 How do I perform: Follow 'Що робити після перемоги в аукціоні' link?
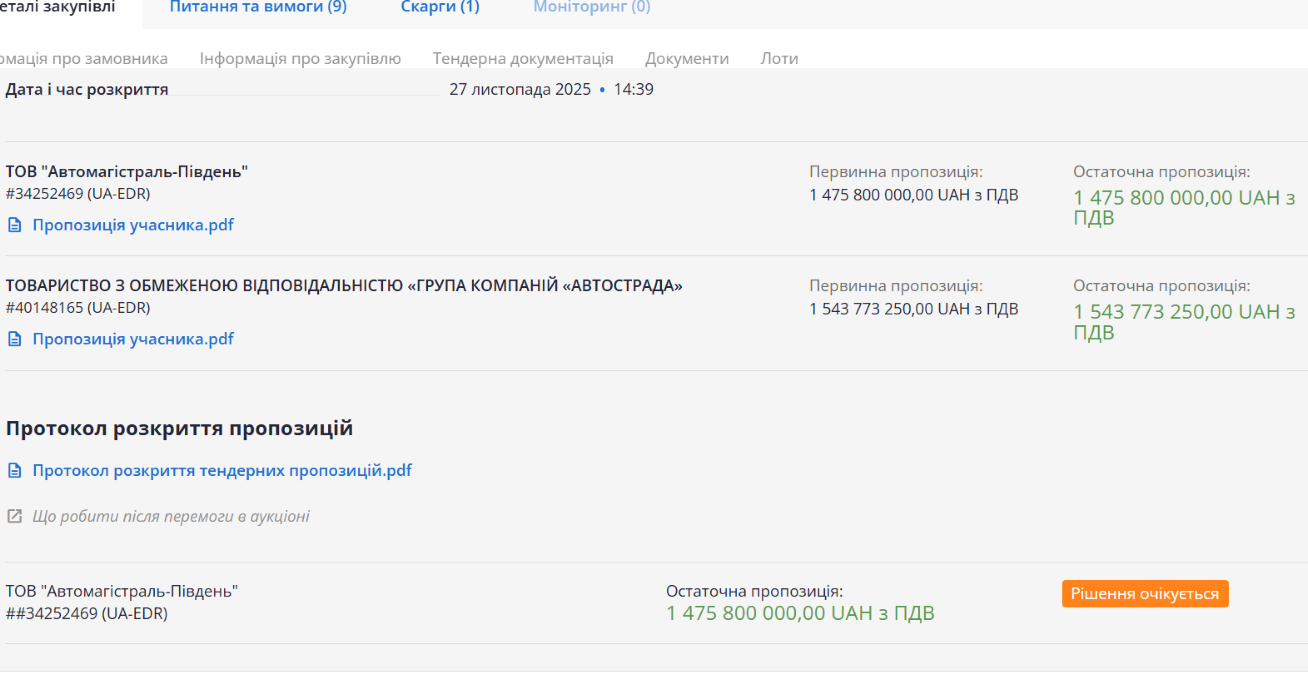[171, 517]
